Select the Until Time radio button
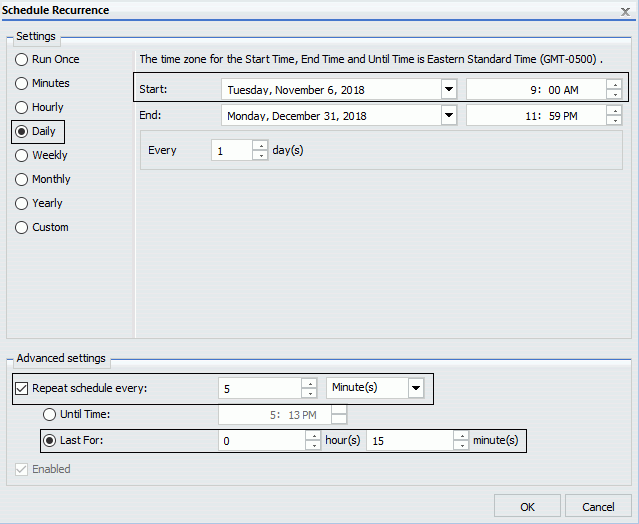 (x=49, y=414)
